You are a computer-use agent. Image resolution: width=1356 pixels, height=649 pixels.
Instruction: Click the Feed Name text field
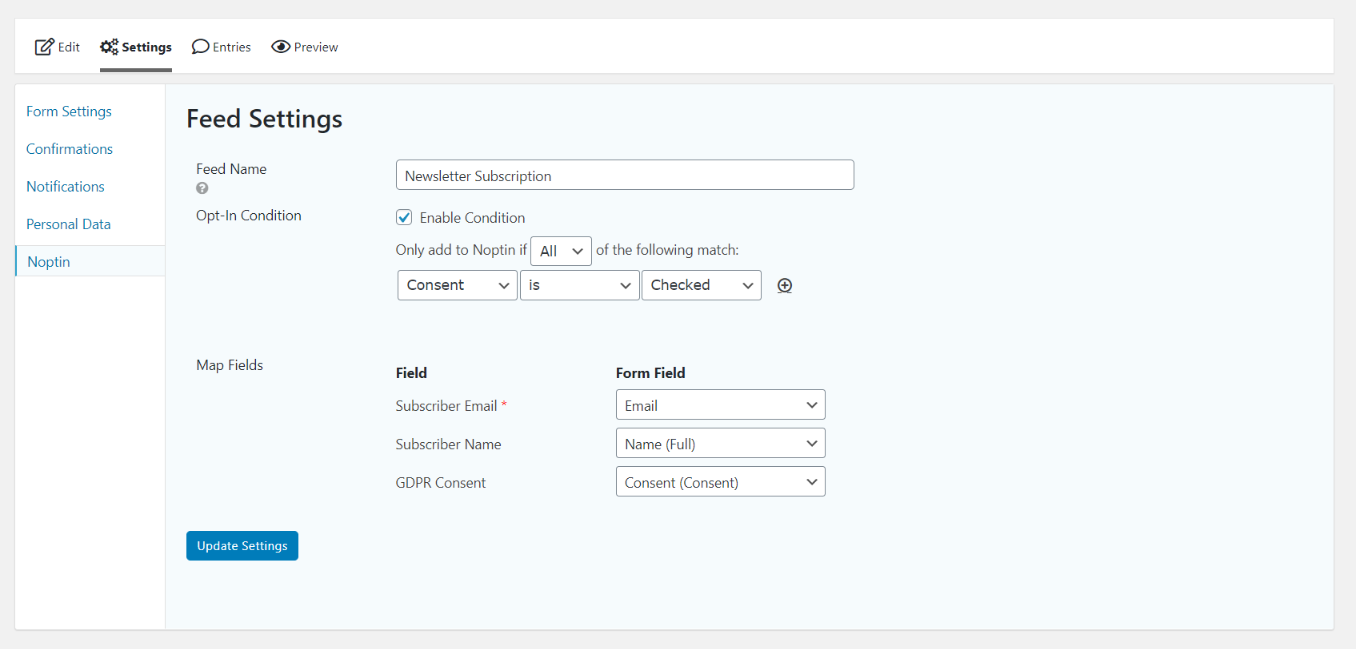click(625, 175)
